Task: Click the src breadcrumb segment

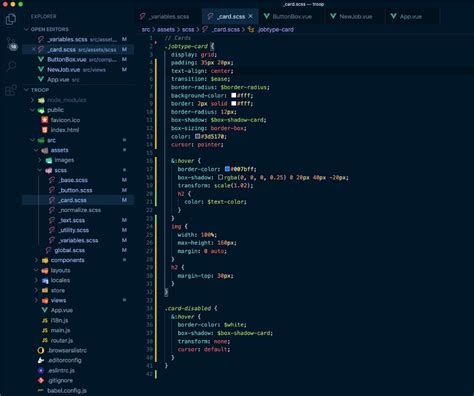Action: pos(146,29)
